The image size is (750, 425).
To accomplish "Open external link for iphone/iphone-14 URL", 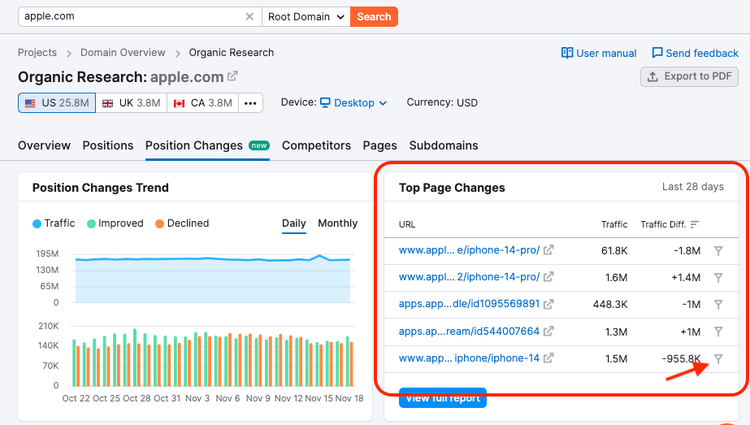I will click(x=548, y=358).
